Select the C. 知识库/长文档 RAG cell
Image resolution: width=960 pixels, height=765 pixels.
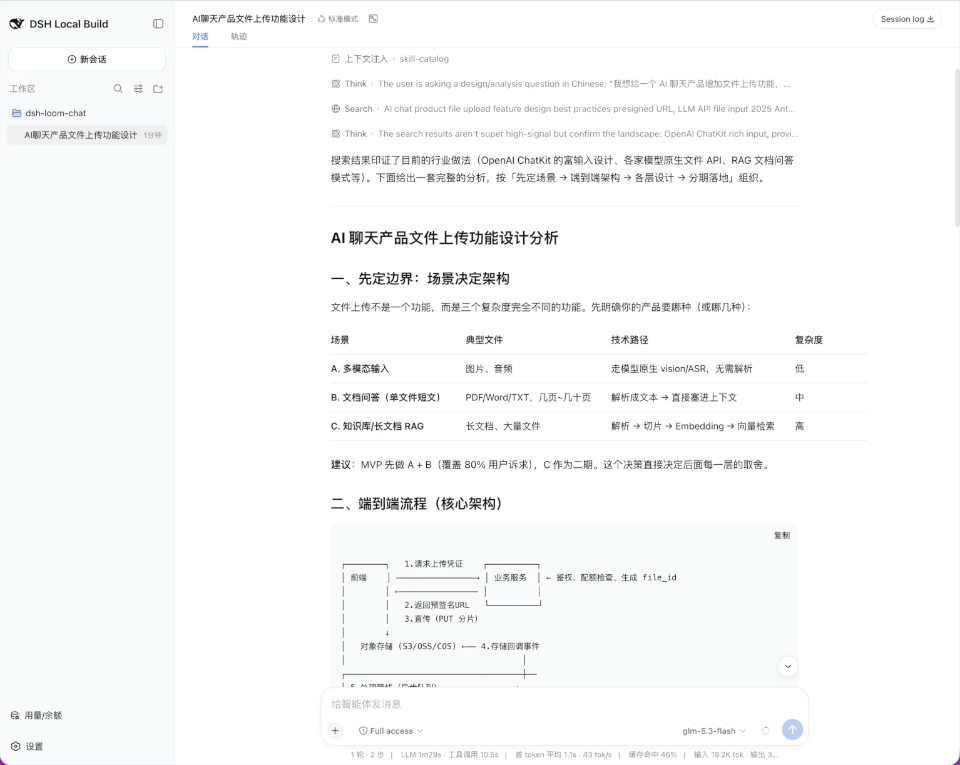pyautogui.click(x=377, y=426)
